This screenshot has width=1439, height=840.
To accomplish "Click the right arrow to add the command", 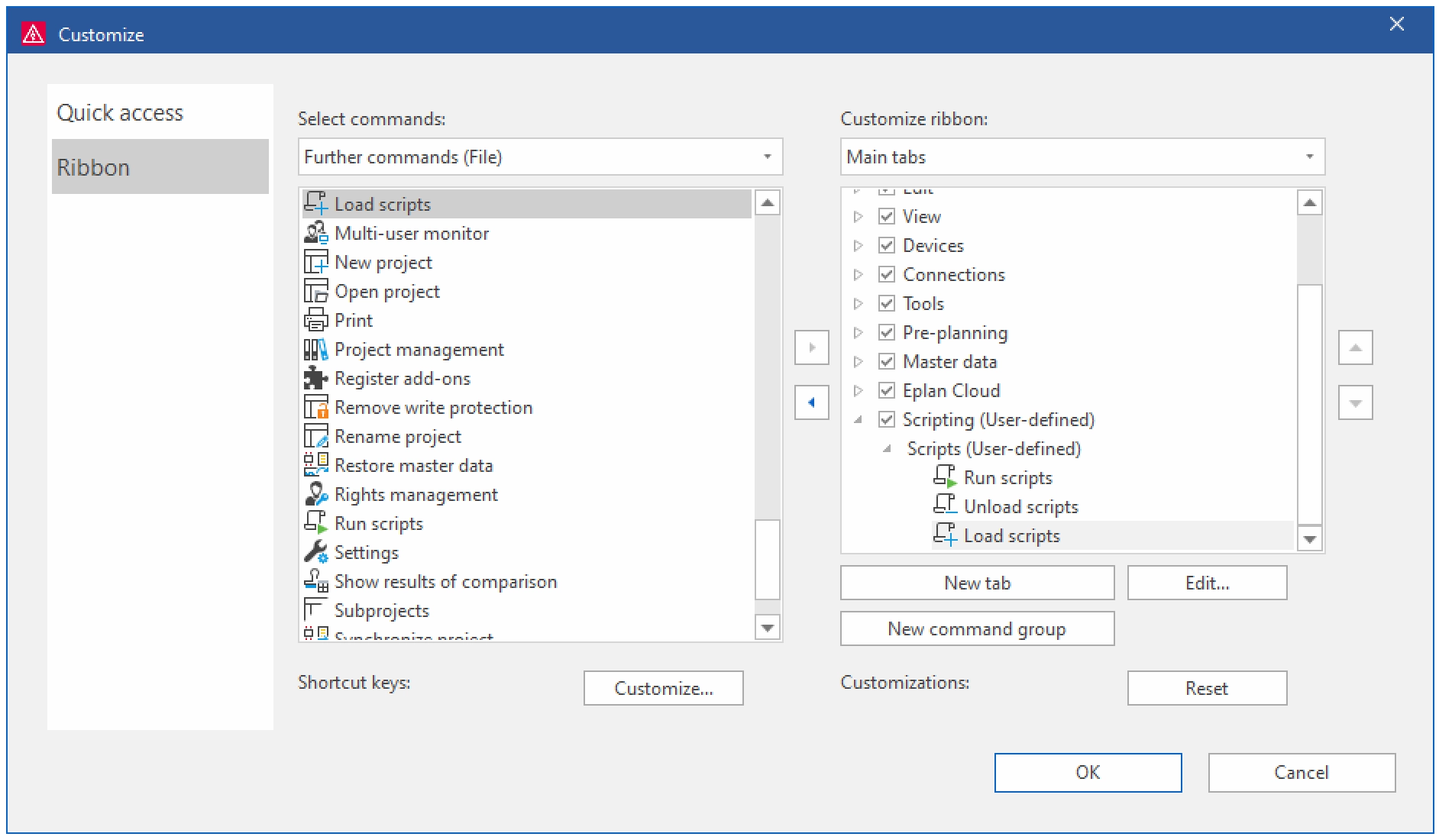I will (811, 347).
